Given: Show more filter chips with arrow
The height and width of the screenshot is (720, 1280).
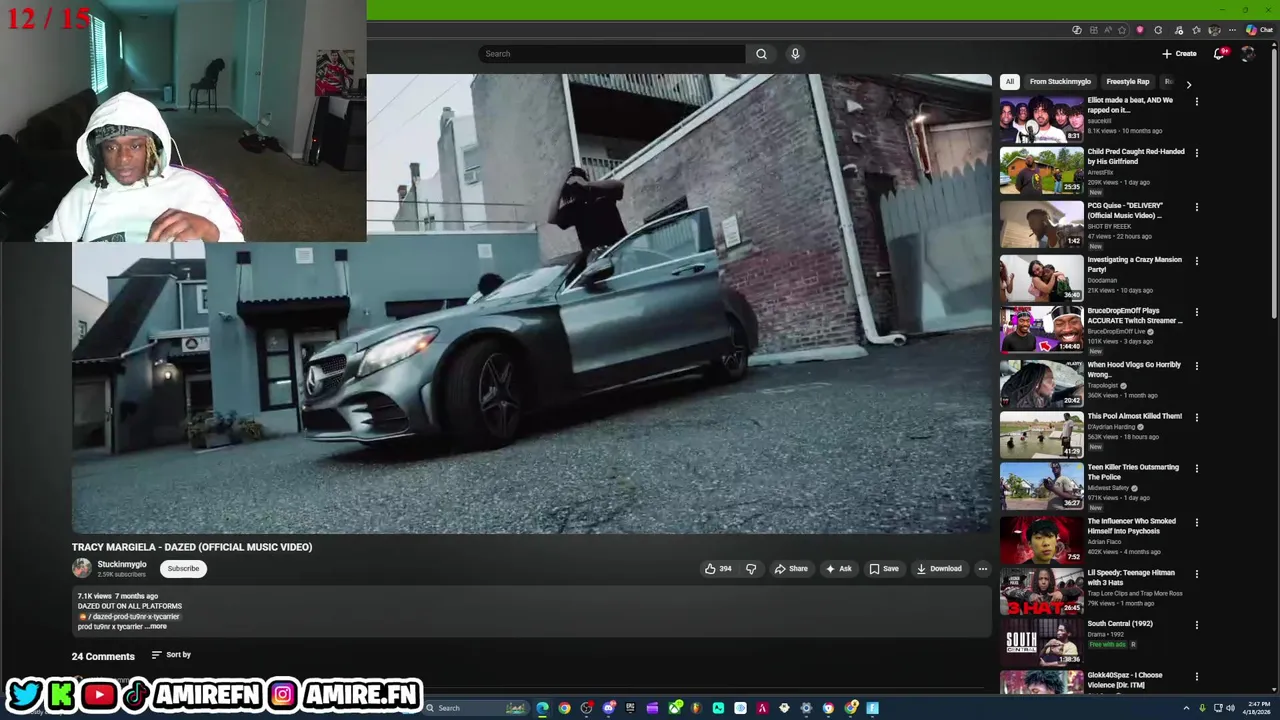Looking at the screenshot, I should (x=1188, y=85).
